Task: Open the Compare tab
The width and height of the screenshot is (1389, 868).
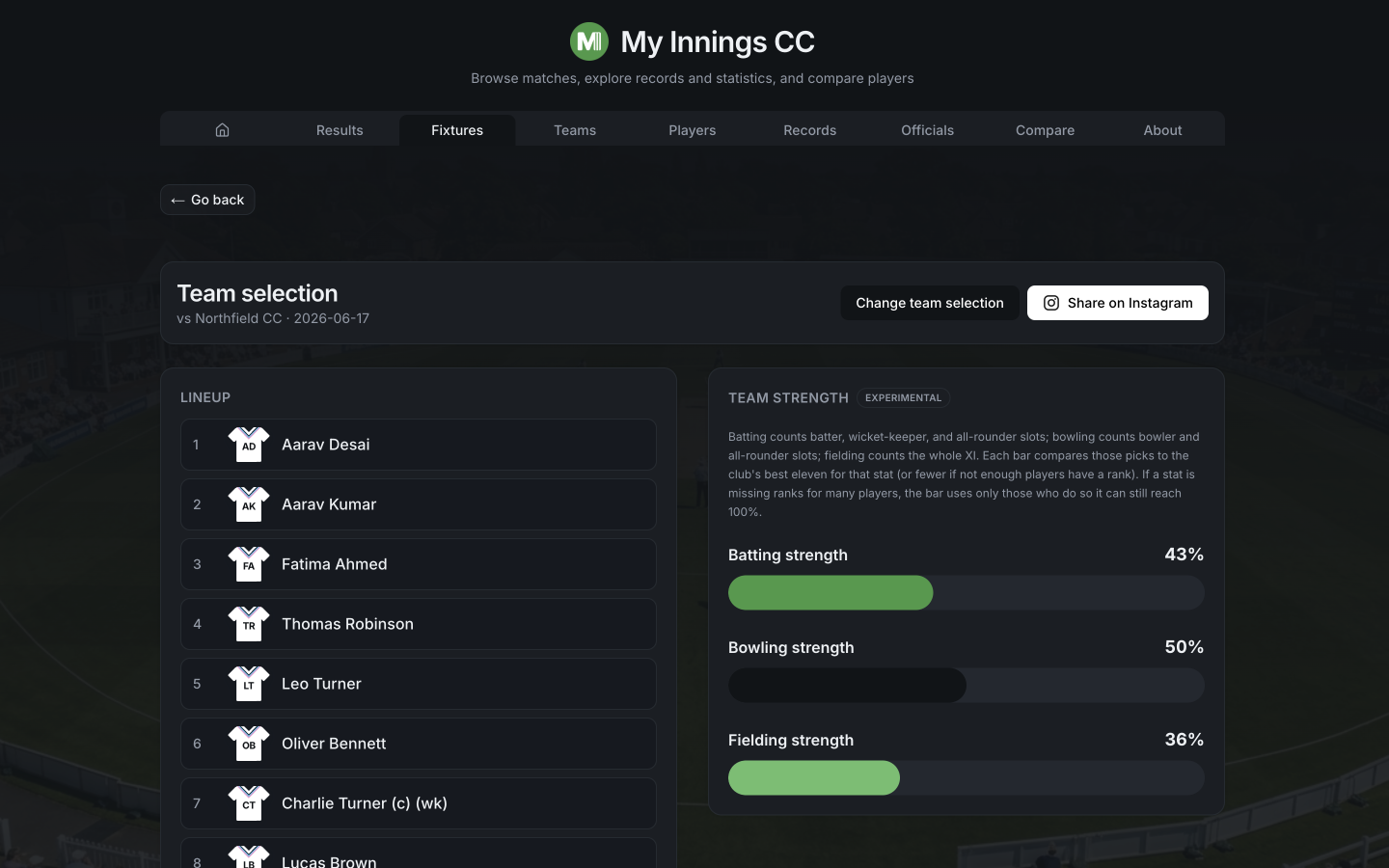Action: 1045,130
